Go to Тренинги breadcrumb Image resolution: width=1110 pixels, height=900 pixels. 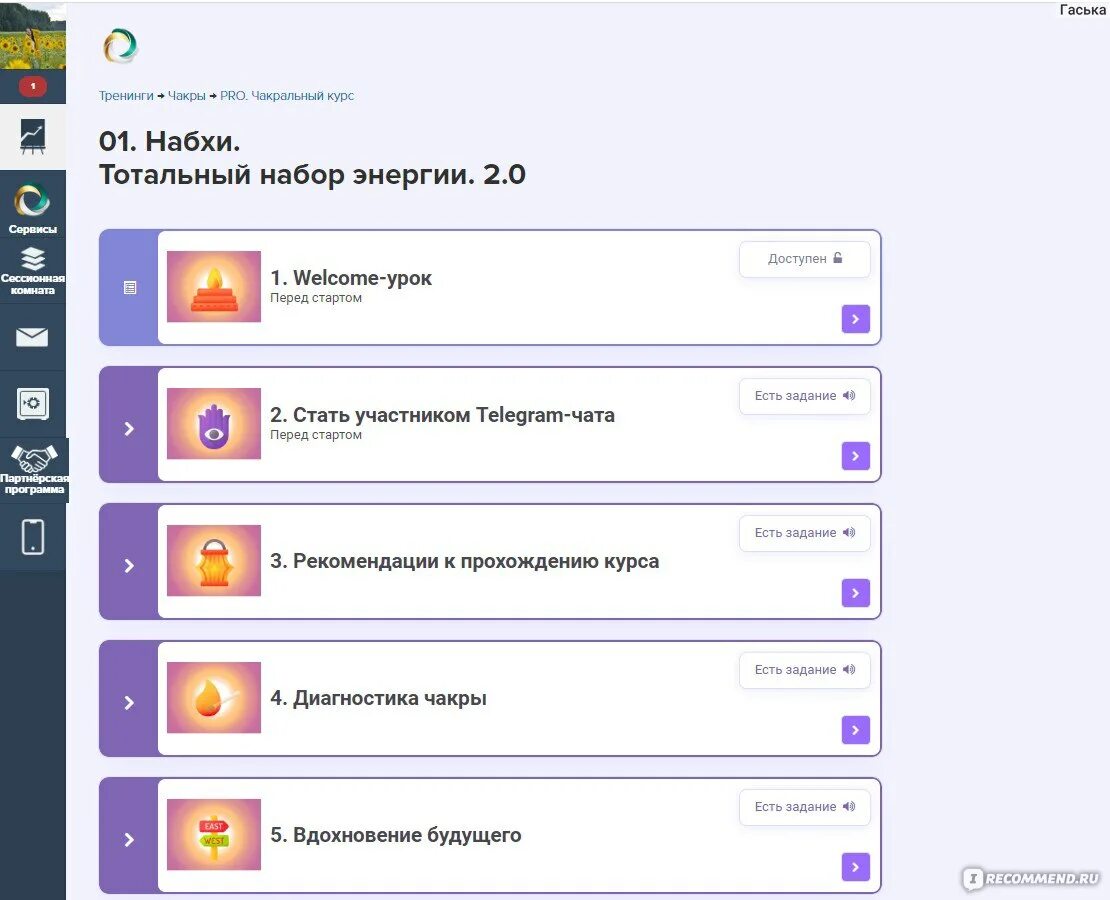point(126,96)
